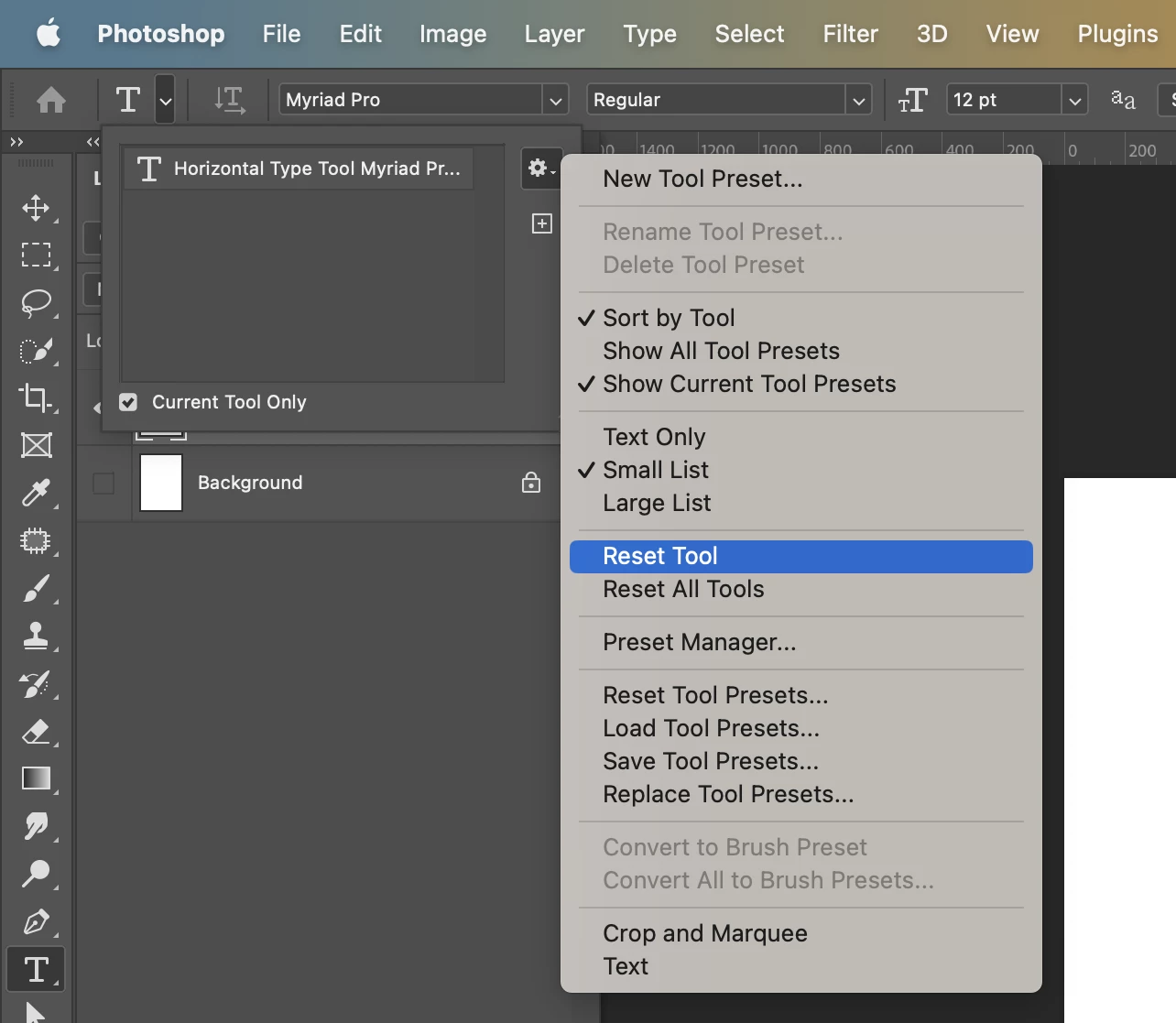Select the Dodge tool
1176x1023 pixels.
tap(36, 874)
